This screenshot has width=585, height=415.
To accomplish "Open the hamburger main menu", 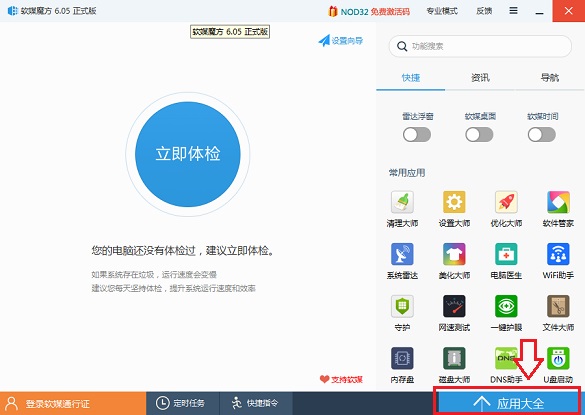I will click(513, 11).
